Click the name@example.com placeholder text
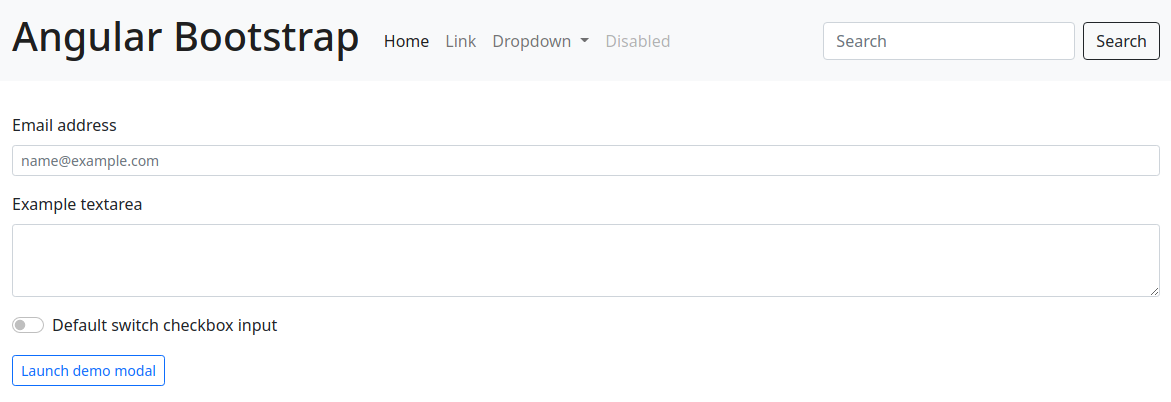This screenshot has width=1171, height=402. pos(90,161)
